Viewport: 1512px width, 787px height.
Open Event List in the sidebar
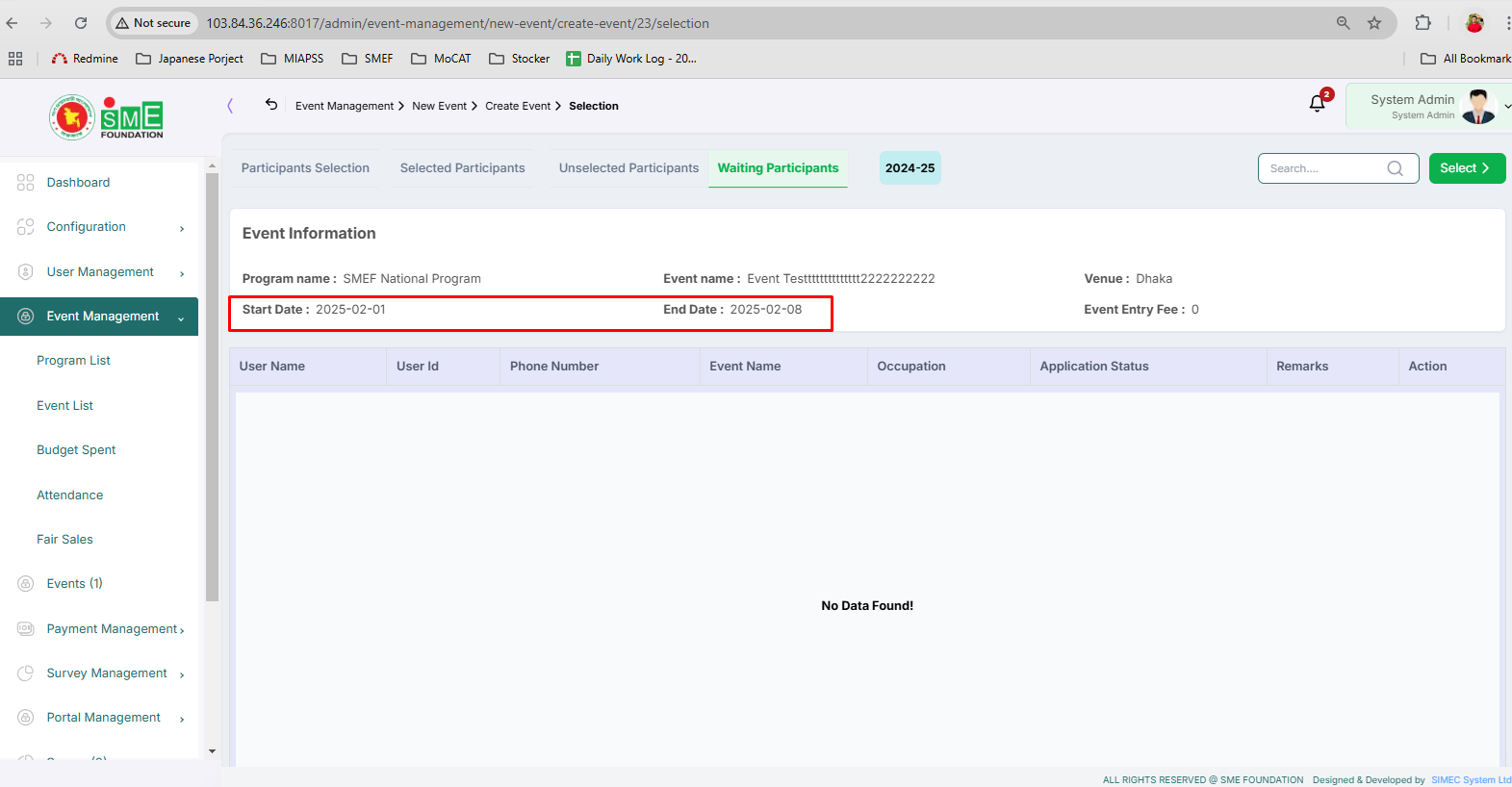coord(64,406)
